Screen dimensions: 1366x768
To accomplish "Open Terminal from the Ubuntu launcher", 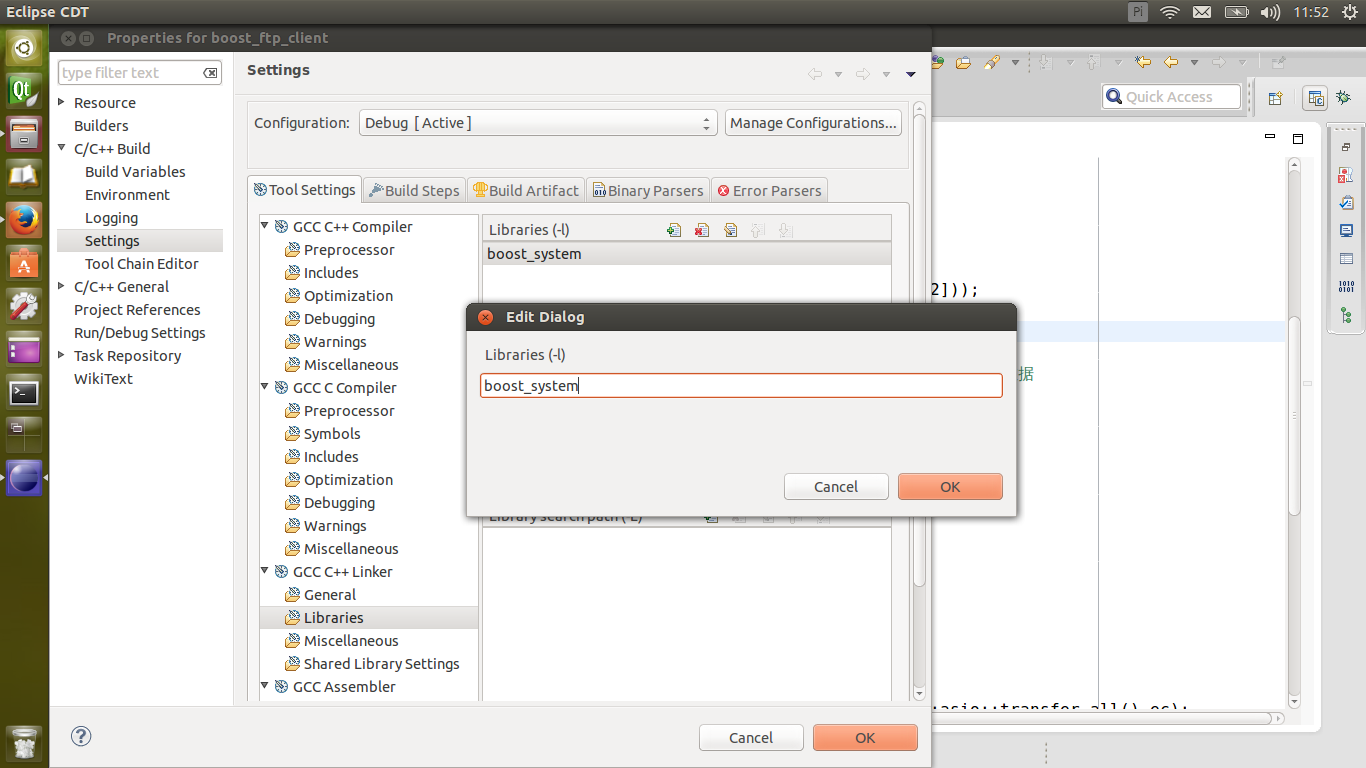I will coord(24,392).
